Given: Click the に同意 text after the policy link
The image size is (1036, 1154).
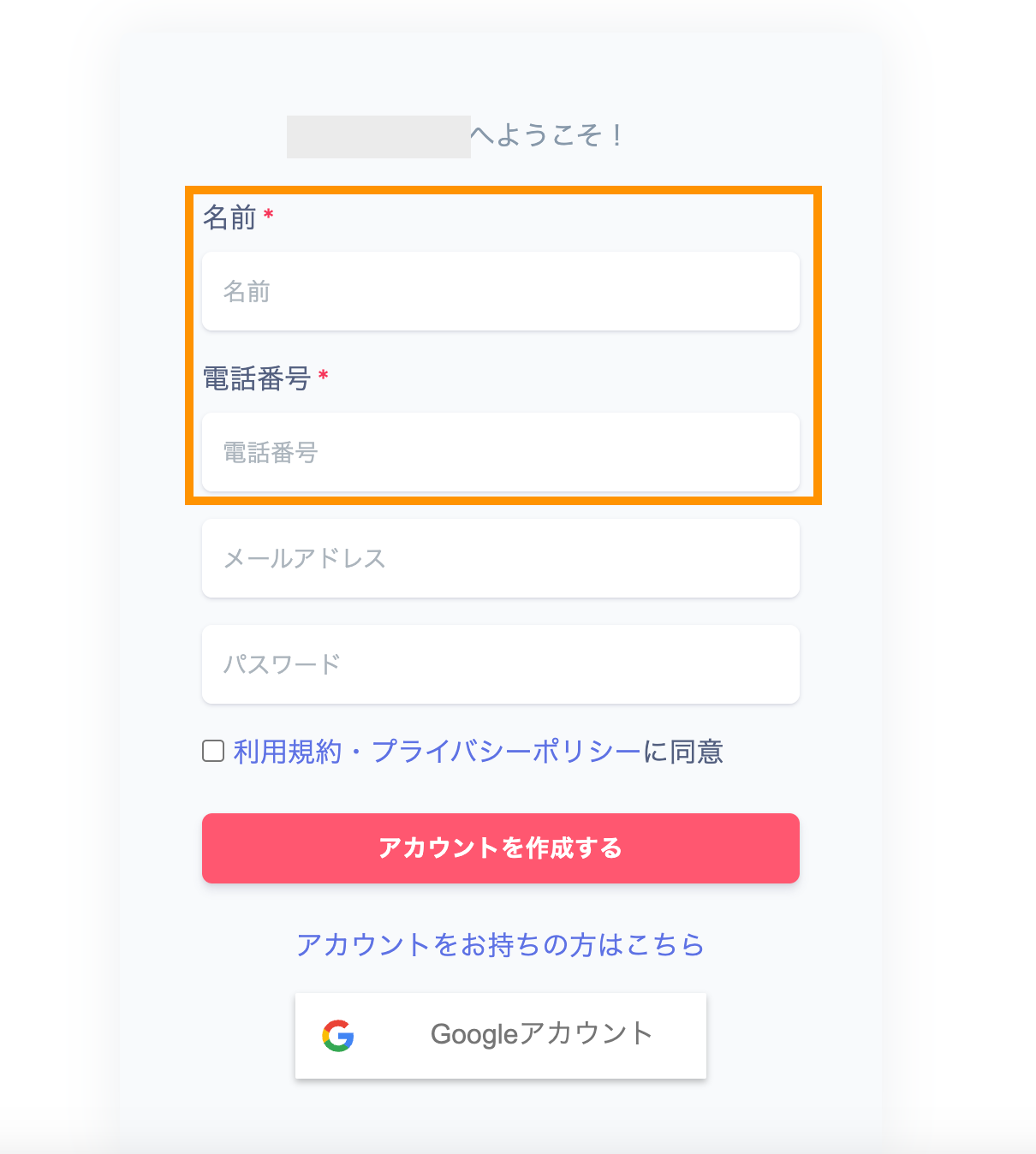Looking at the screenshot, I should (683, 752).
